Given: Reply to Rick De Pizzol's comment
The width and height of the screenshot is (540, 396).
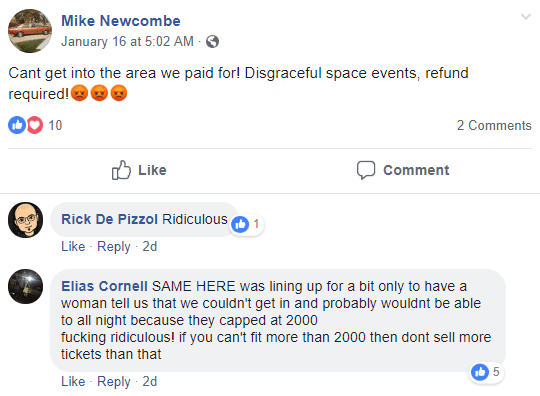Looking at the screenshot, I should pos(114,247).
